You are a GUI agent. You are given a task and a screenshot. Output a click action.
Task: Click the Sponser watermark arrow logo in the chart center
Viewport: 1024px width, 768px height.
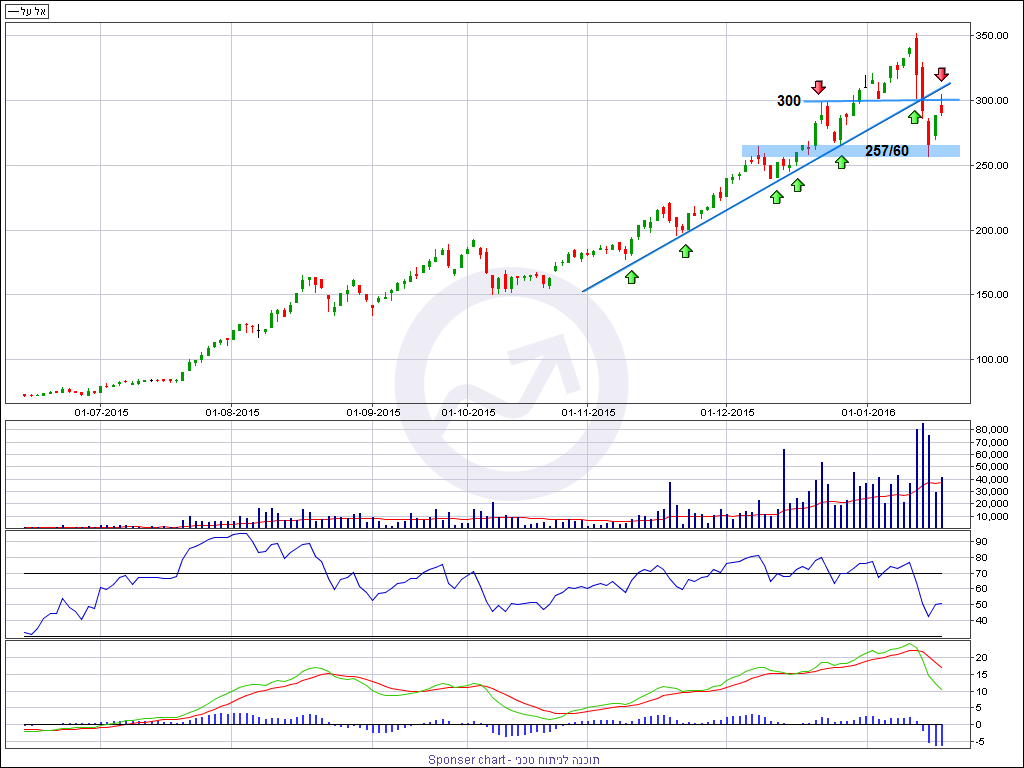pos(511,382)
